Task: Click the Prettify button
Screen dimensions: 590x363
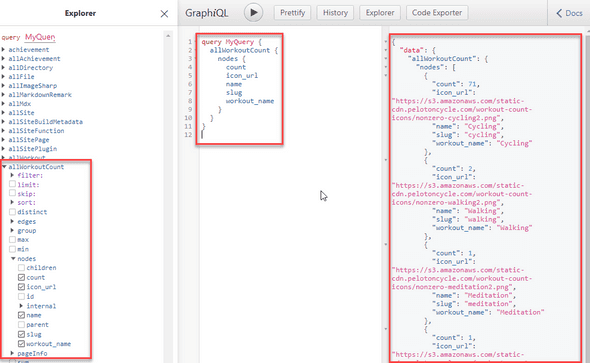Action: point(292,13)
